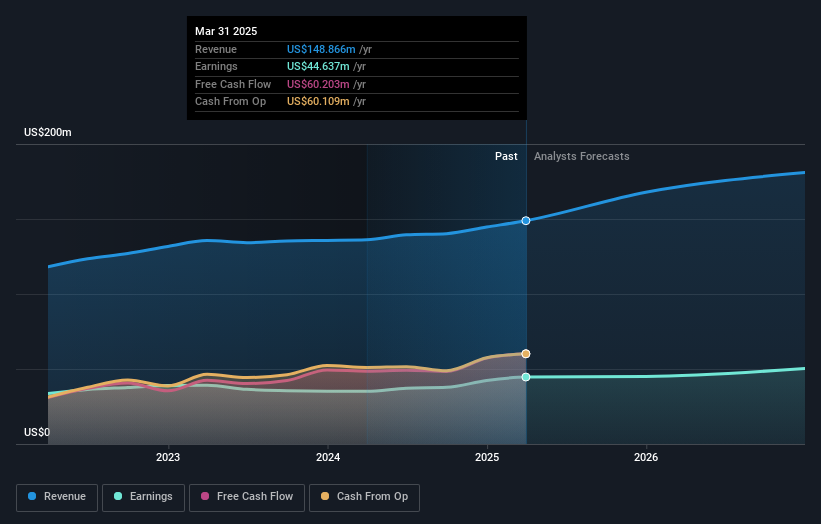Click the 2024 x-axis label
The image size is (821, 524).
pyautogui.click(x=328, y=457)
